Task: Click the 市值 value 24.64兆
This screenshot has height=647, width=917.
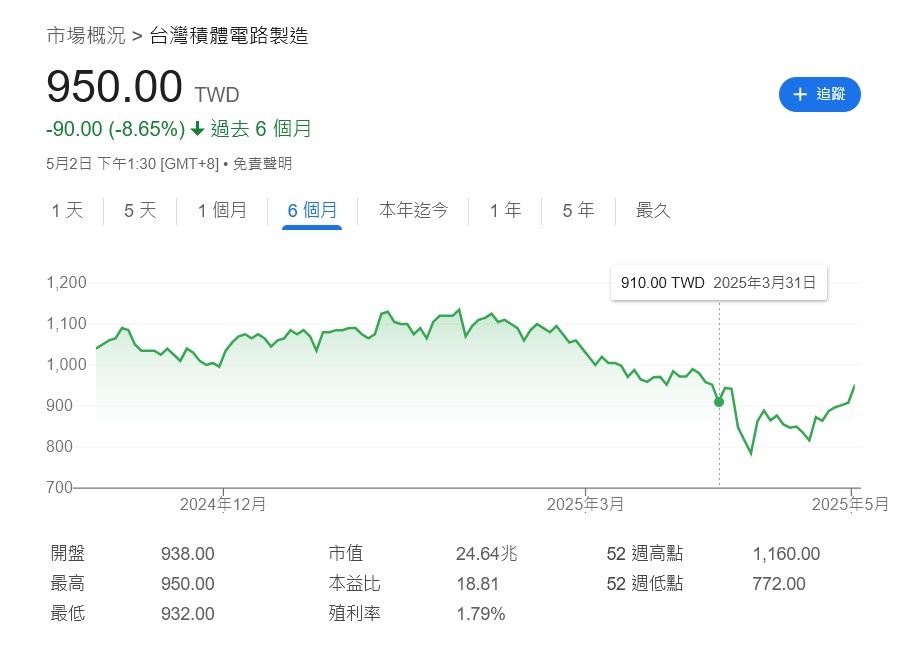Action: 487,553
